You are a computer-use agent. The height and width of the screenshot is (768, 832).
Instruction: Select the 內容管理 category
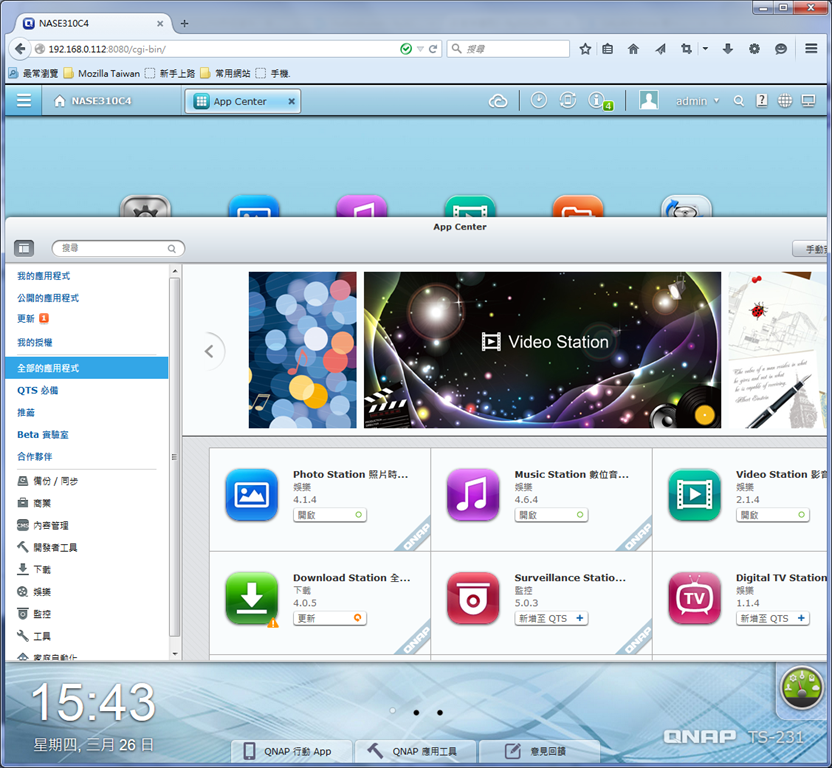[43, 525]
